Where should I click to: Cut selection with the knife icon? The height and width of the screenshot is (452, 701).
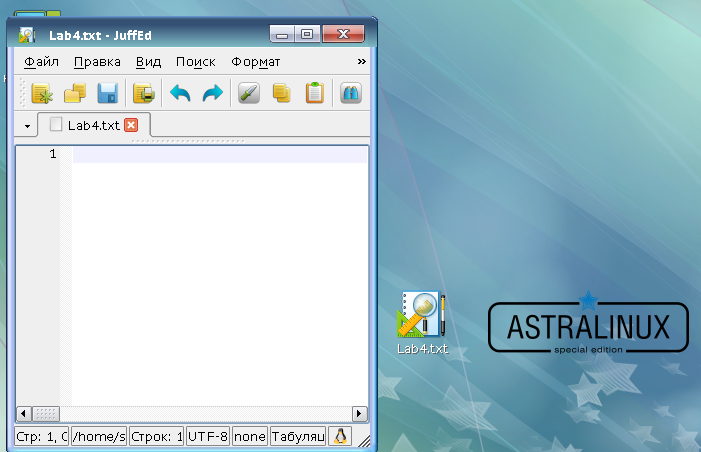click(x=249, y=93)
